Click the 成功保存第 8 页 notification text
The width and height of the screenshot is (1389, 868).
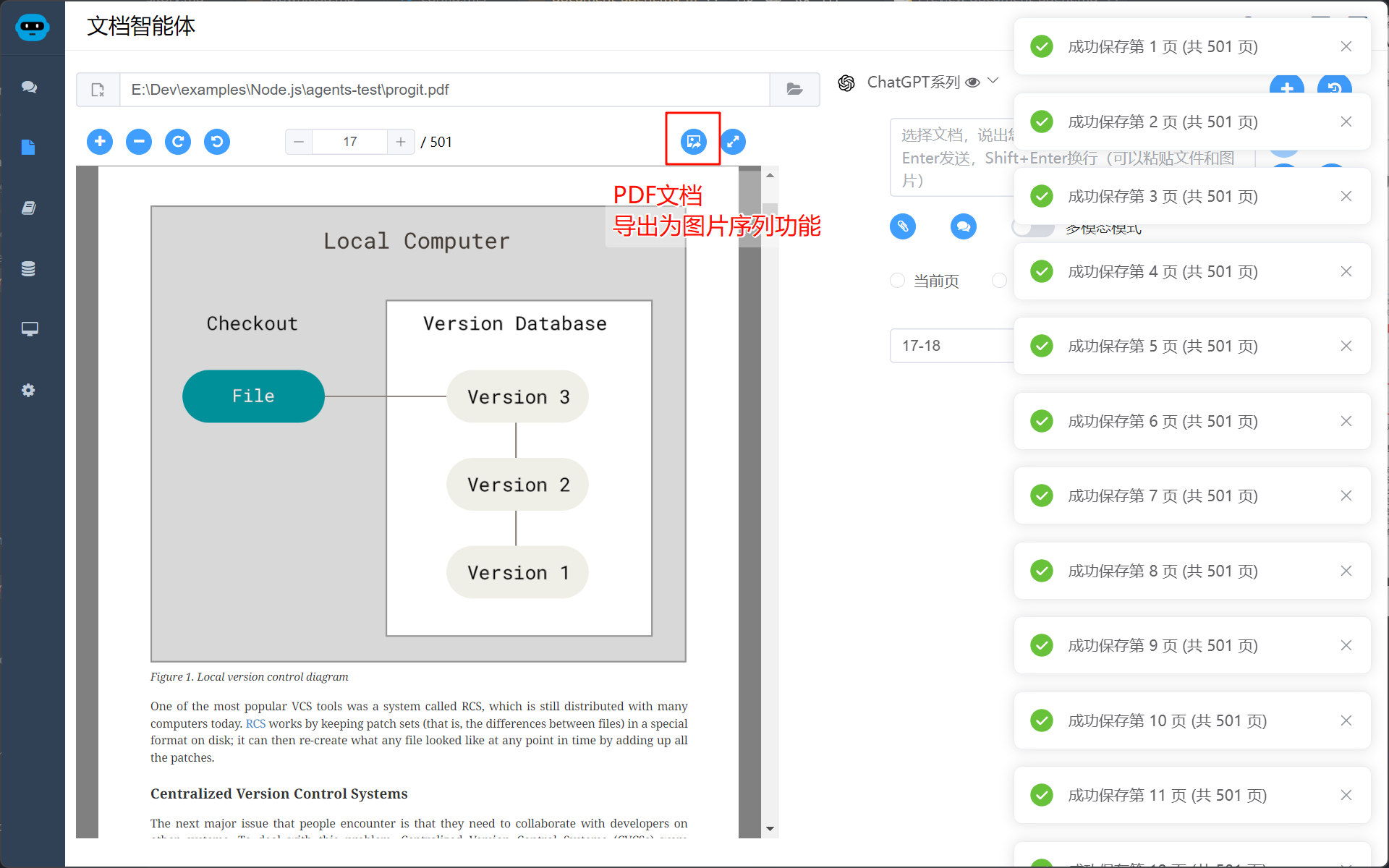pos(1163,571)
